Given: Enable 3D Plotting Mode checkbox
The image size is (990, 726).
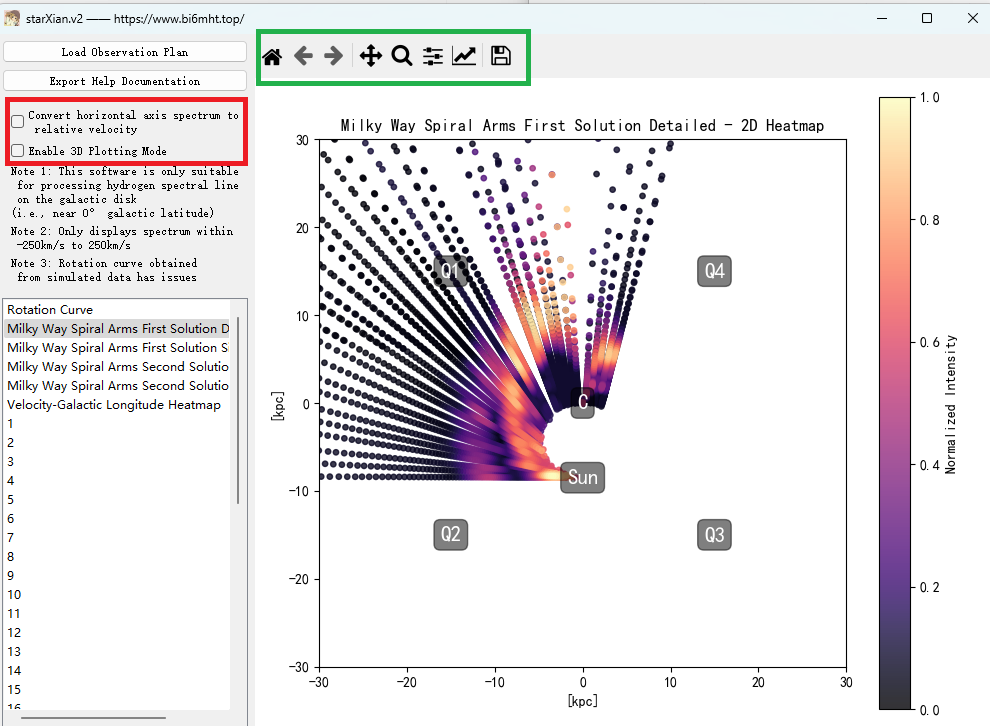Looking at the screenshot, I should pos(18,151).
